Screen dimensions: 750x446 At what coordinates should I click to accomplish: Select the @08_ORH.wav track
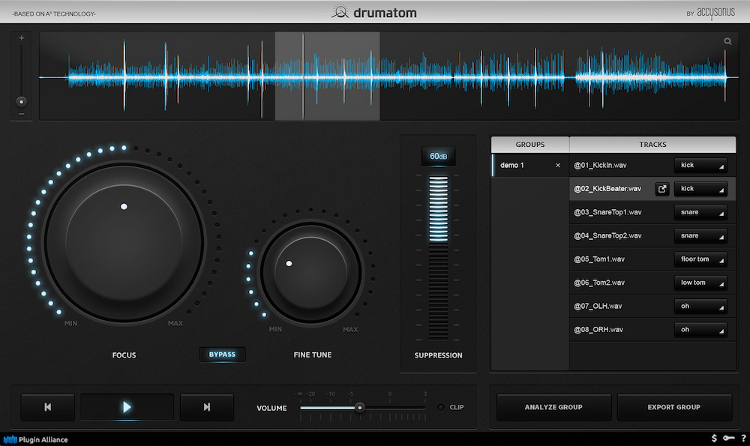[652, 329]
